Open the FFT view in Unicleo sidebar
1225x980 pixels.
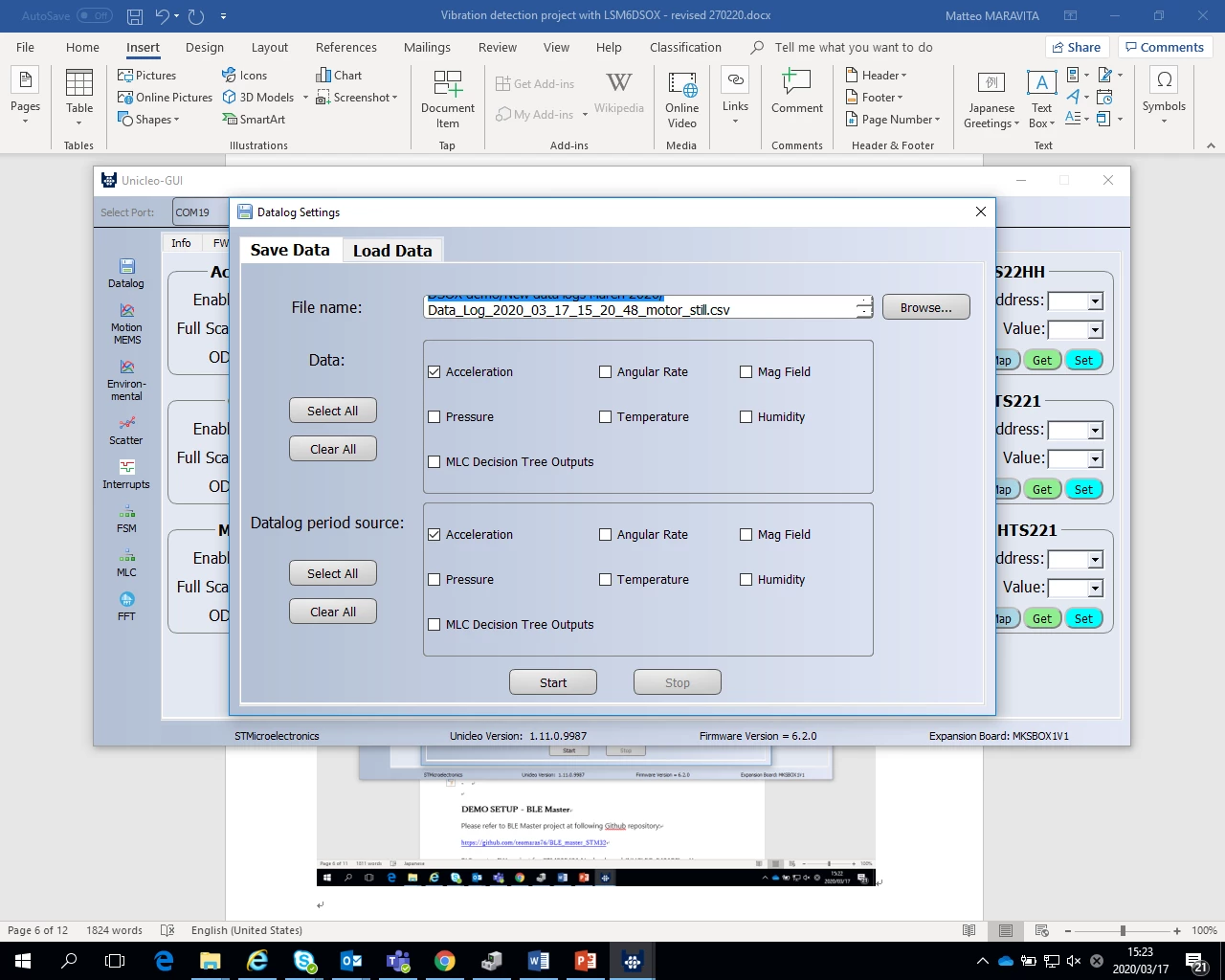point(126,607)
